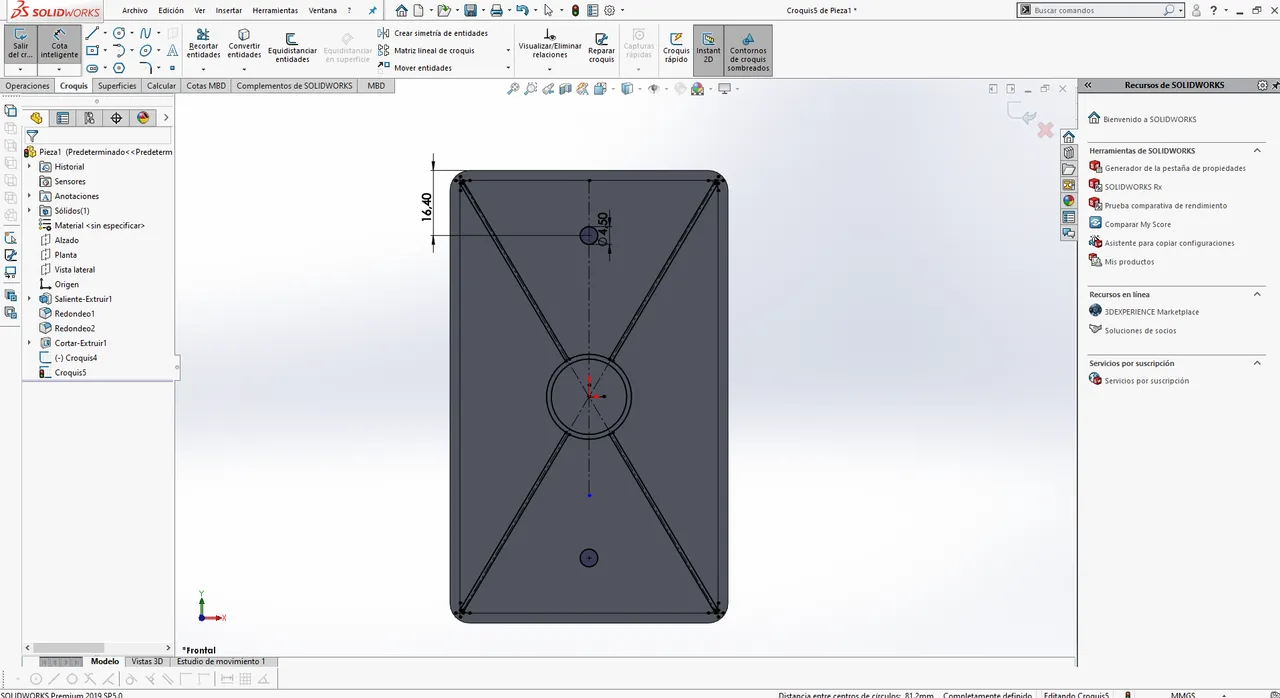Open the FeatureManager design tree tab
Image resolution: width=1280 pixels, height=698 pixels.
37,118
